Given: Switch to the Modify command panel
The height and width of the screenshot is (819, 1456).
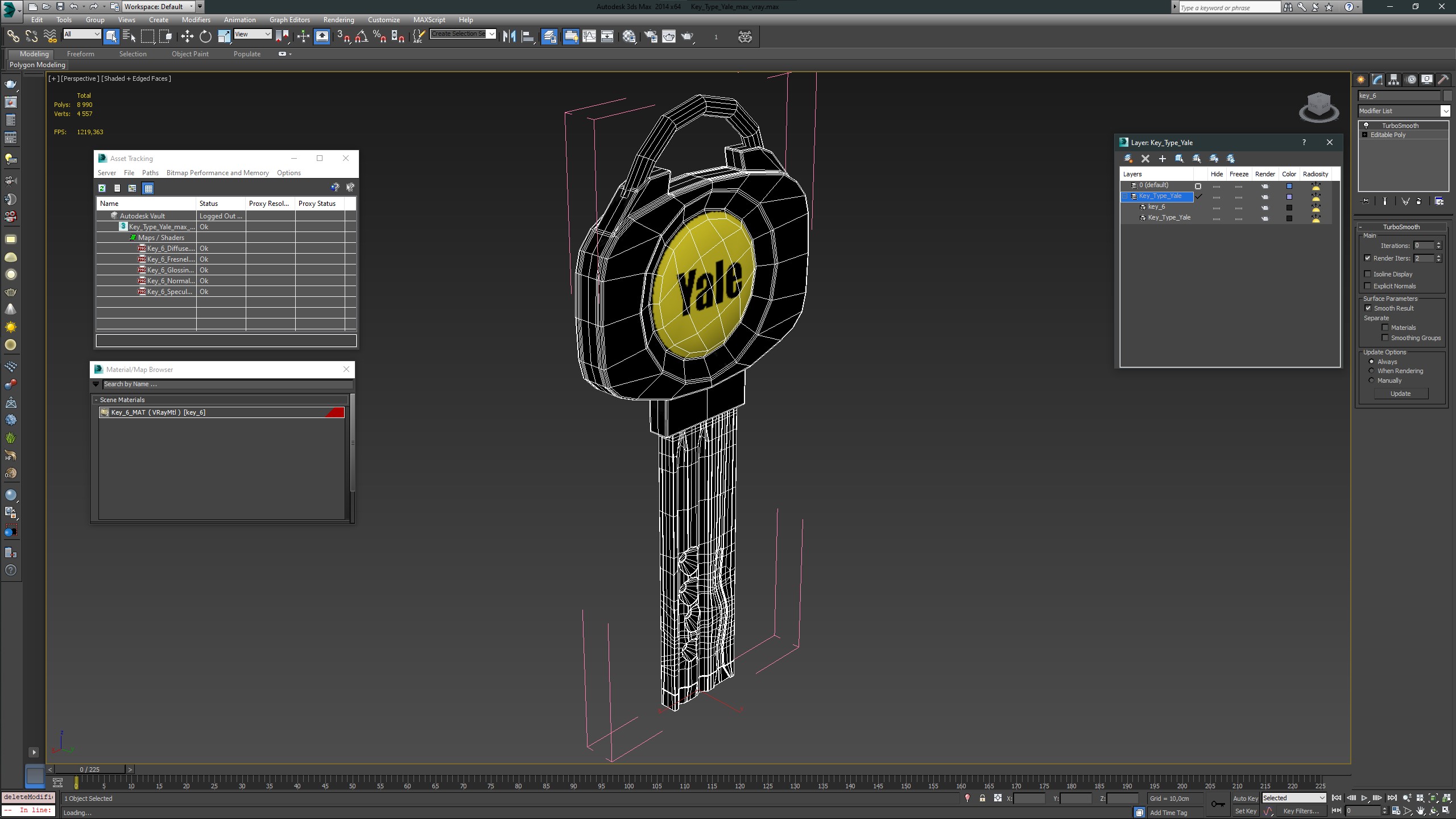Looking at the screenshot, I should 1378,80.
